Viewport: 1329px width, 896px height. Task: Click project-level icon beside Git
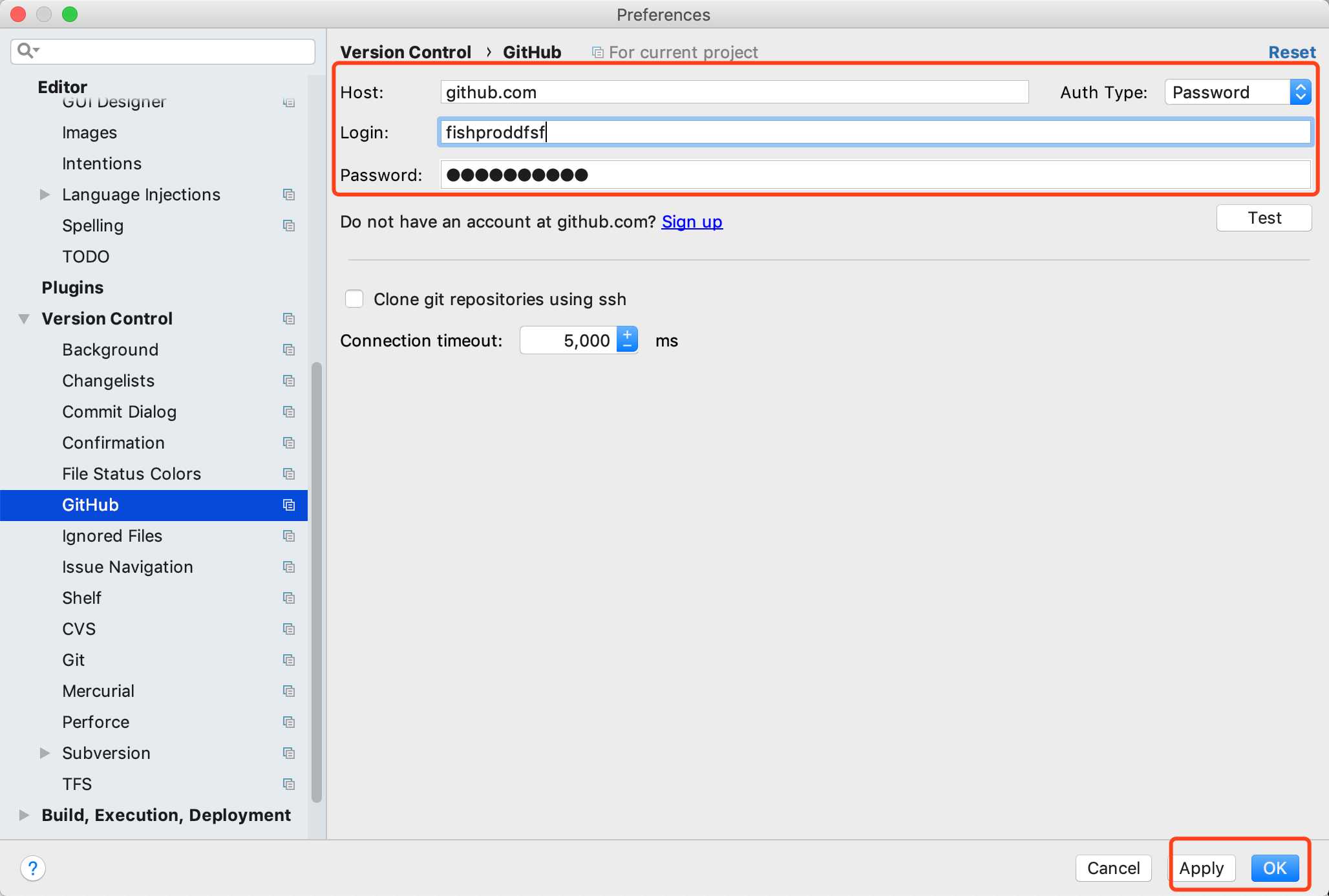(x=289, y=660)
